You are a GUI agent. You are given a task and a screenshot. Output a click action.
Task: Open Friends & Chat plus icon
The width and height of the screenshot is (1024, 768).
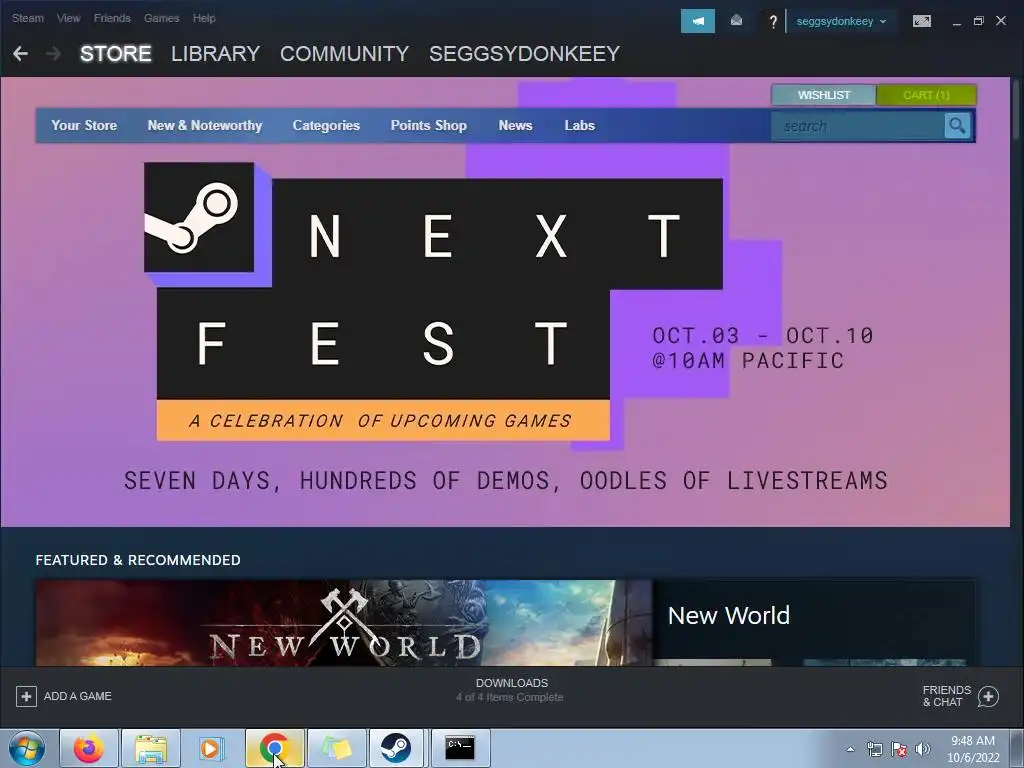point(988,696)
